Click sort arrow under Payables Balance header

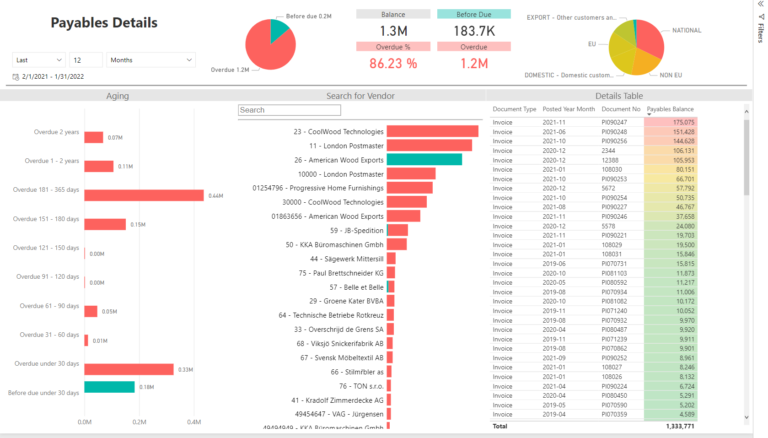650,114
